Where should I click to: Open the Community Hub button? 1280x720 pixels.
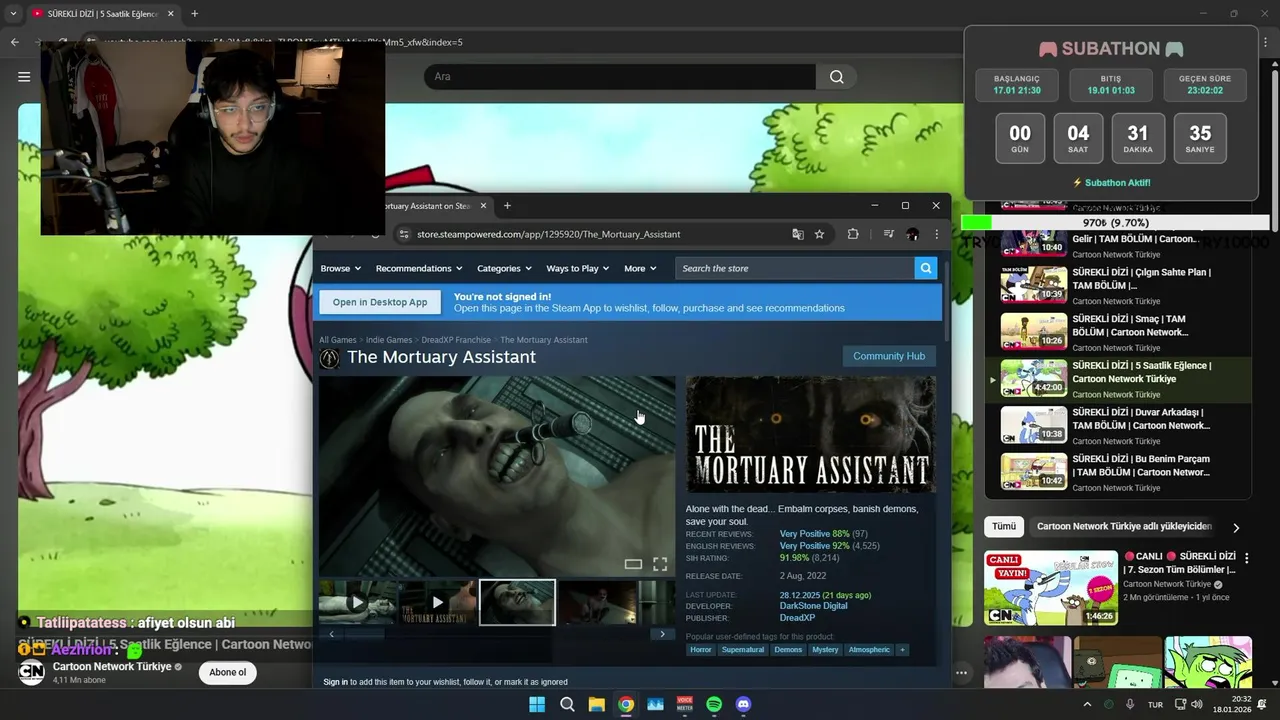click(889, 356)
